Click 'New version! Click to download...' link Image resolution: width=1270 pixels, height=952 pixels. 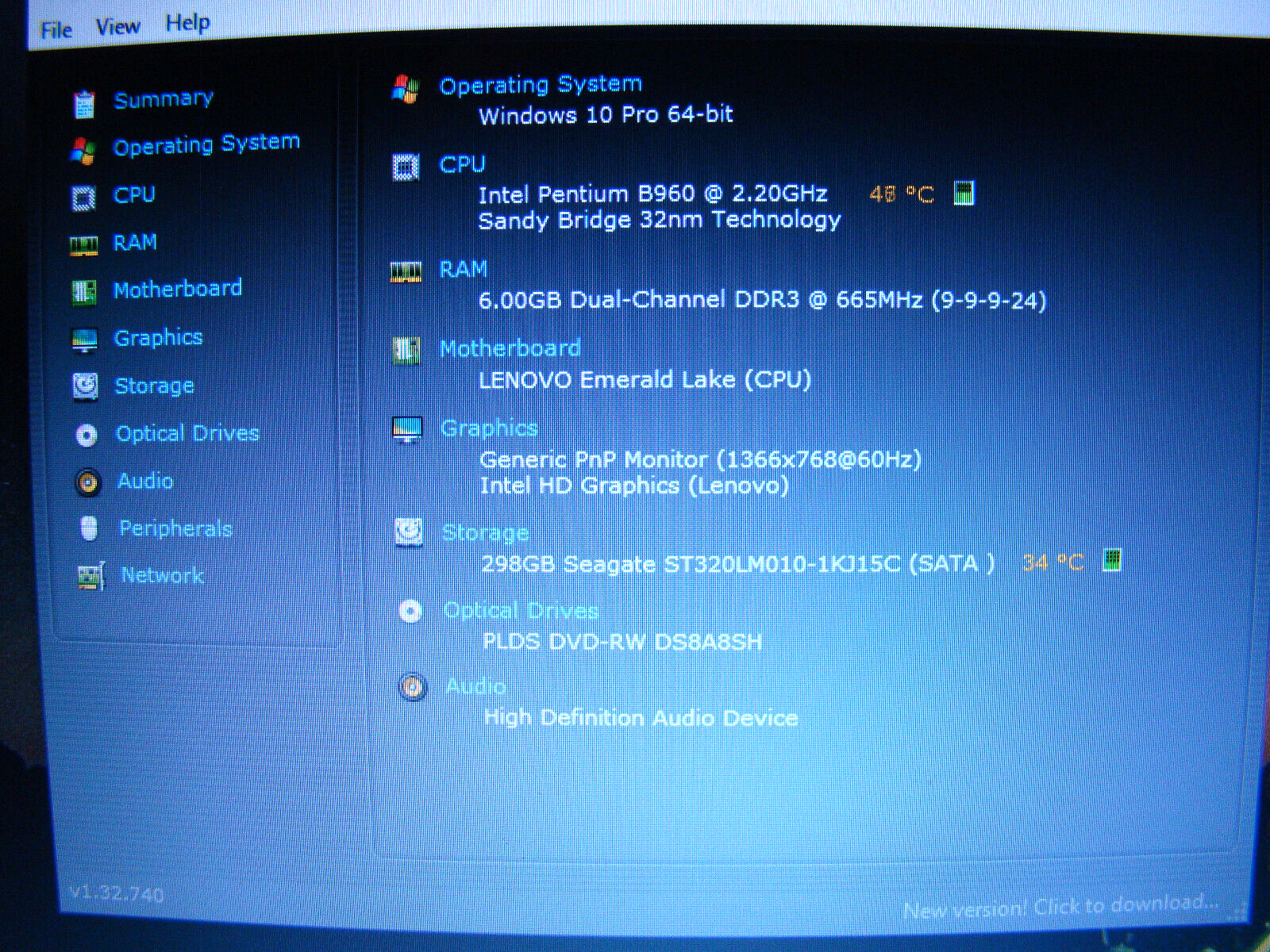[x=1060, y=906]
